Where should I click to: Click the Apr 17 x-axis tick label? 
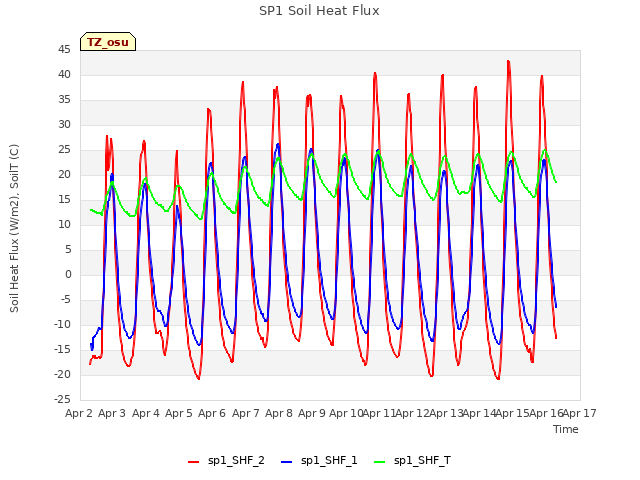pos(580,413)
